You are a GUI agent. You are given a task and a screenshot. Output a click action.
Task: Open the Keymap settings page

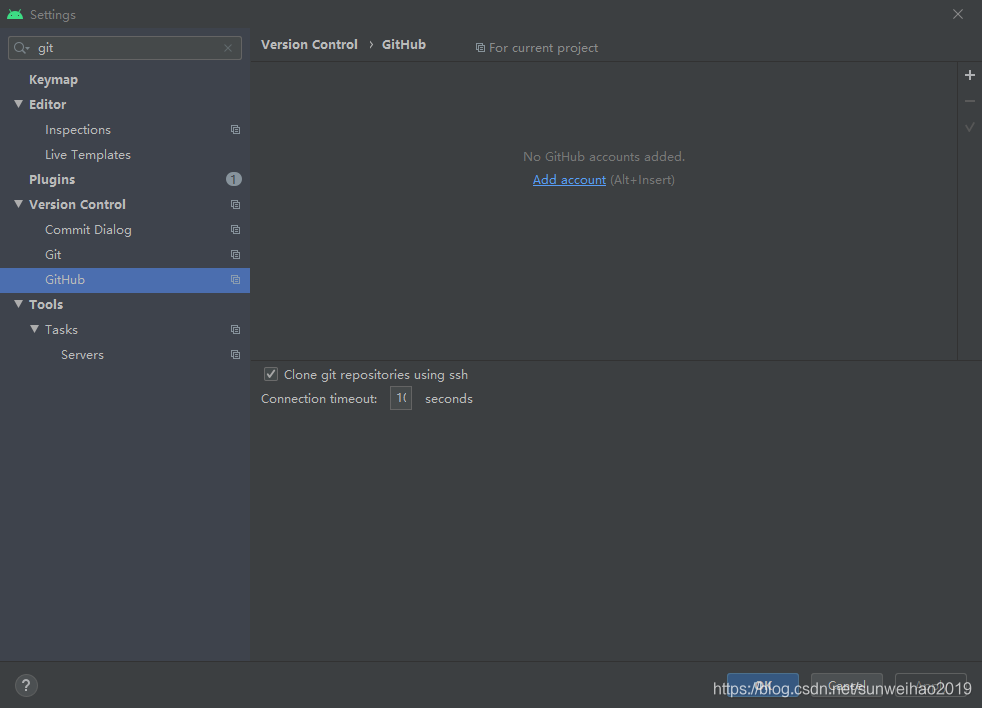pyautogui.click(x=53, y=80)
